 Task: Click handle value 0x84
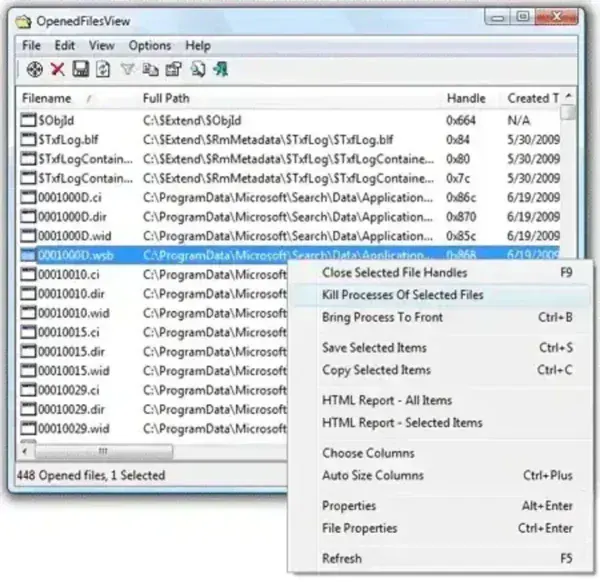pos(458,139)
